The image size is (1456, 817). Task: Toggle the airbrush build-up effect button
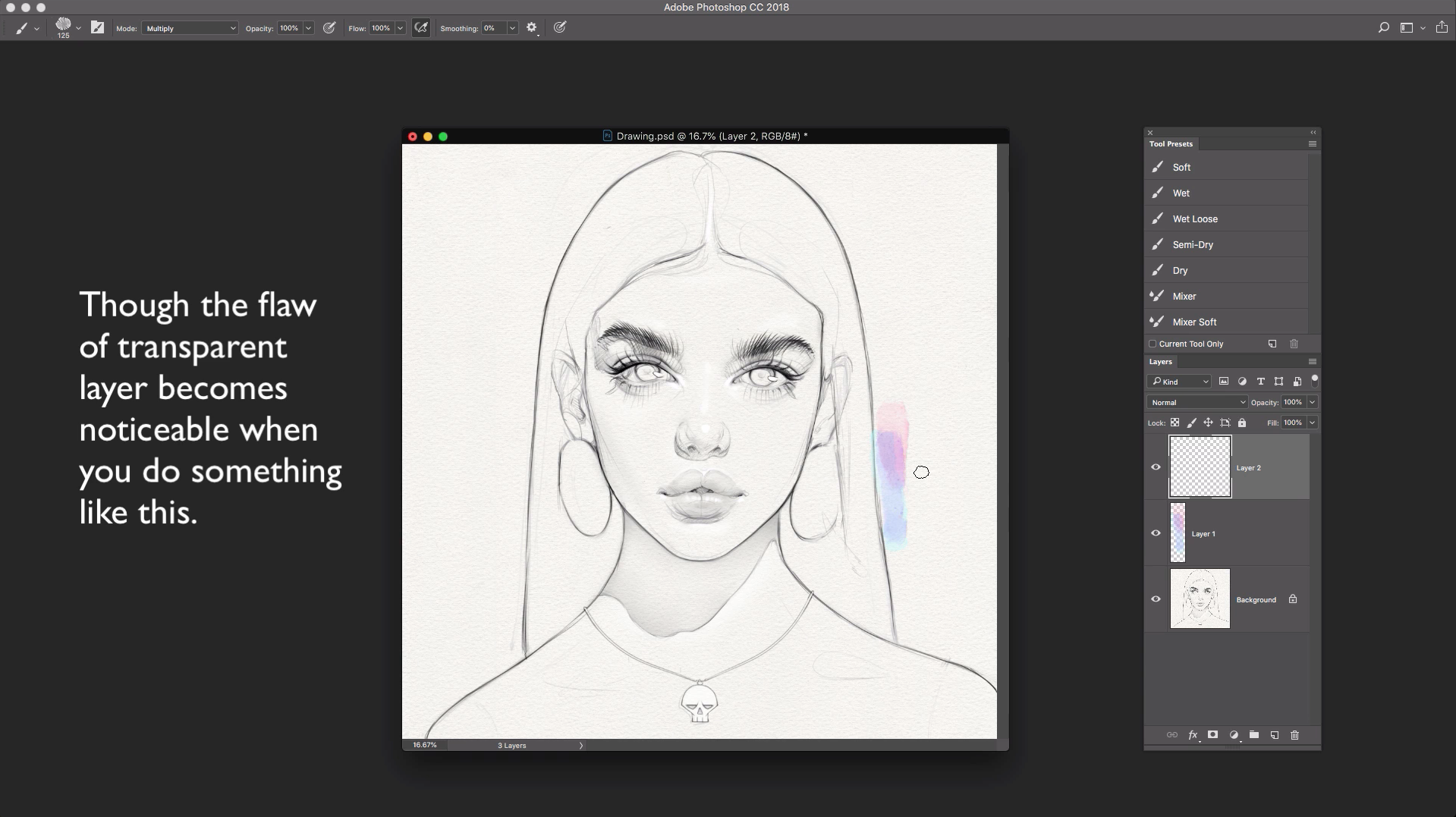point(421,28)
